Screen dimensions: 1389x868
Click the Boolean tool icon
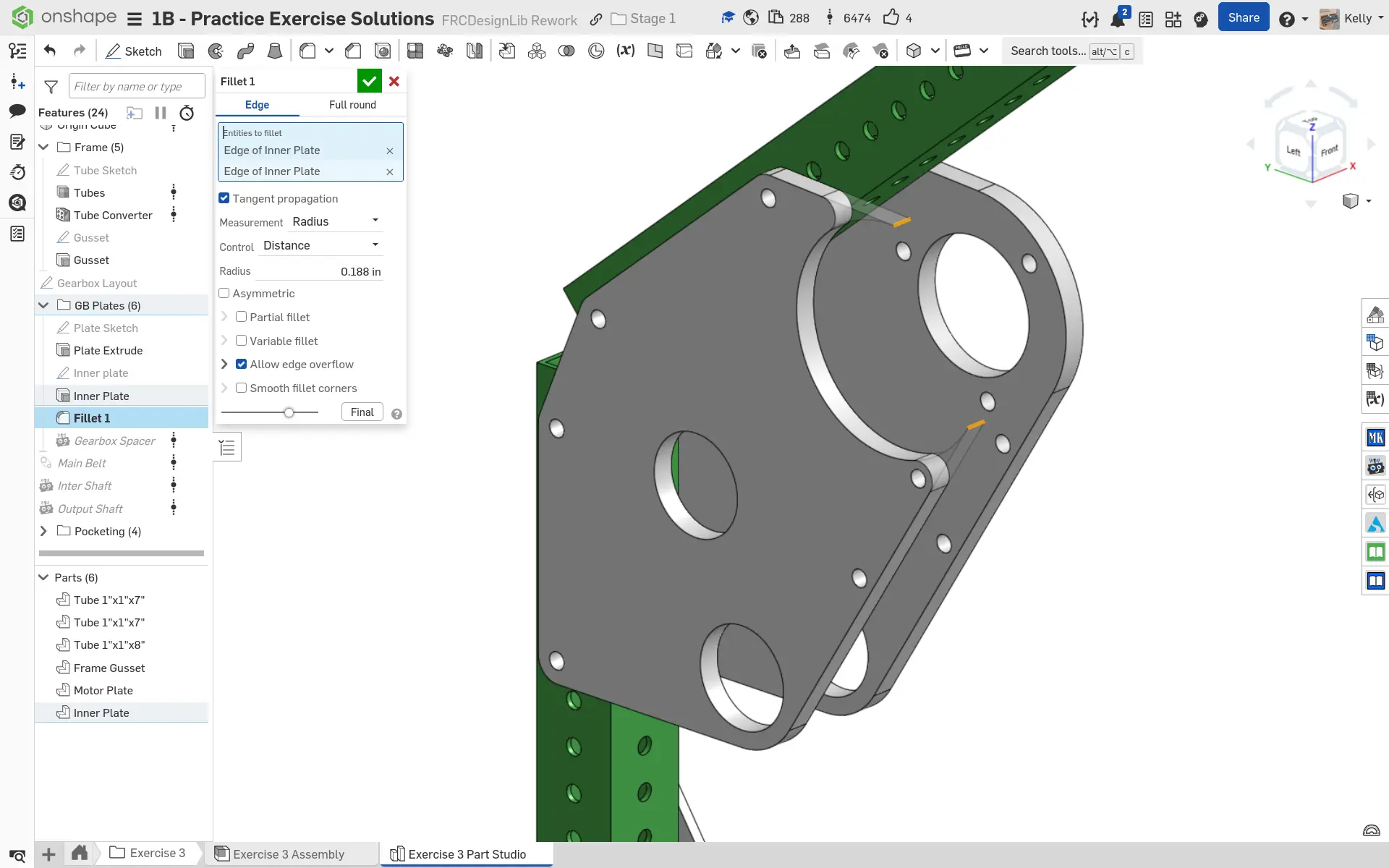[566, 51]
